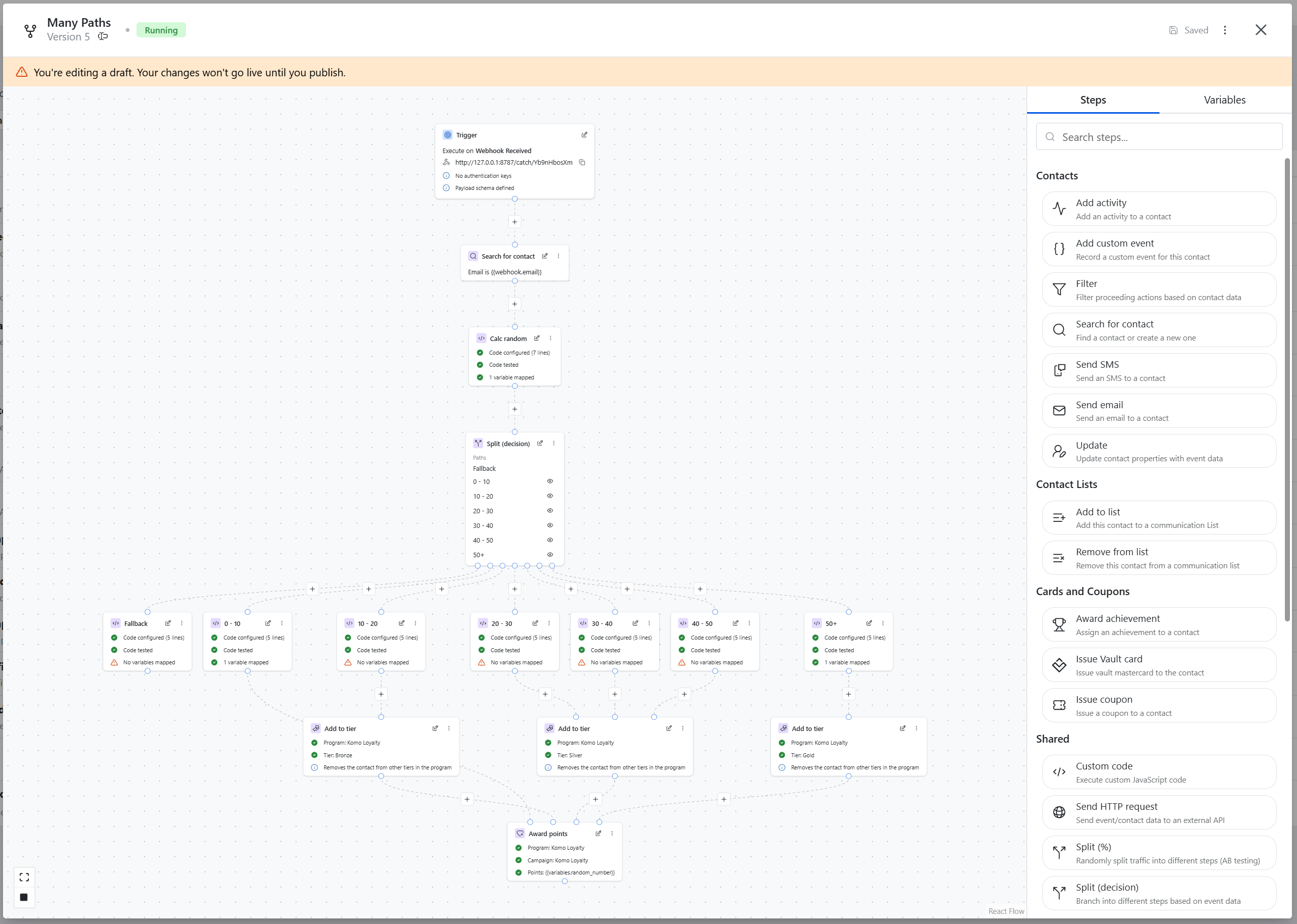
Task: Edit the 0 - 10 code node
Action: pyautogui.click(x=268, y=623)
